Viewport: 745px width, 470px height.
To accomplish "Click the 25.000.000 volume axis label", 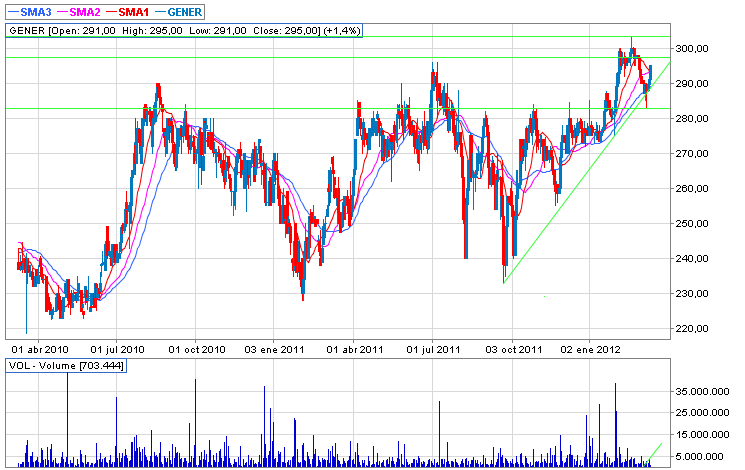I will point(702,412).
